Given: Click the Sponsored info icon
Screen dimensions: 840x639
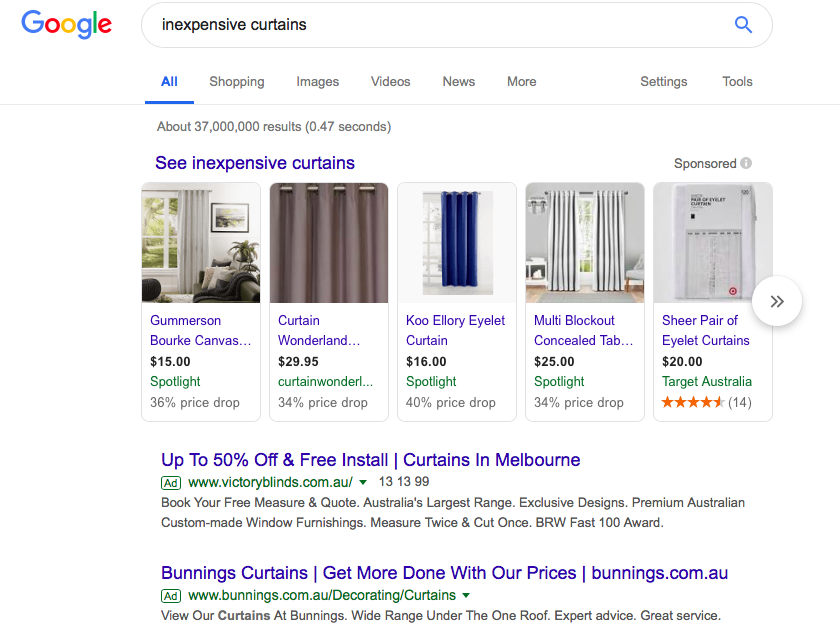Looking at the screenshot, I should pos(746,164).
